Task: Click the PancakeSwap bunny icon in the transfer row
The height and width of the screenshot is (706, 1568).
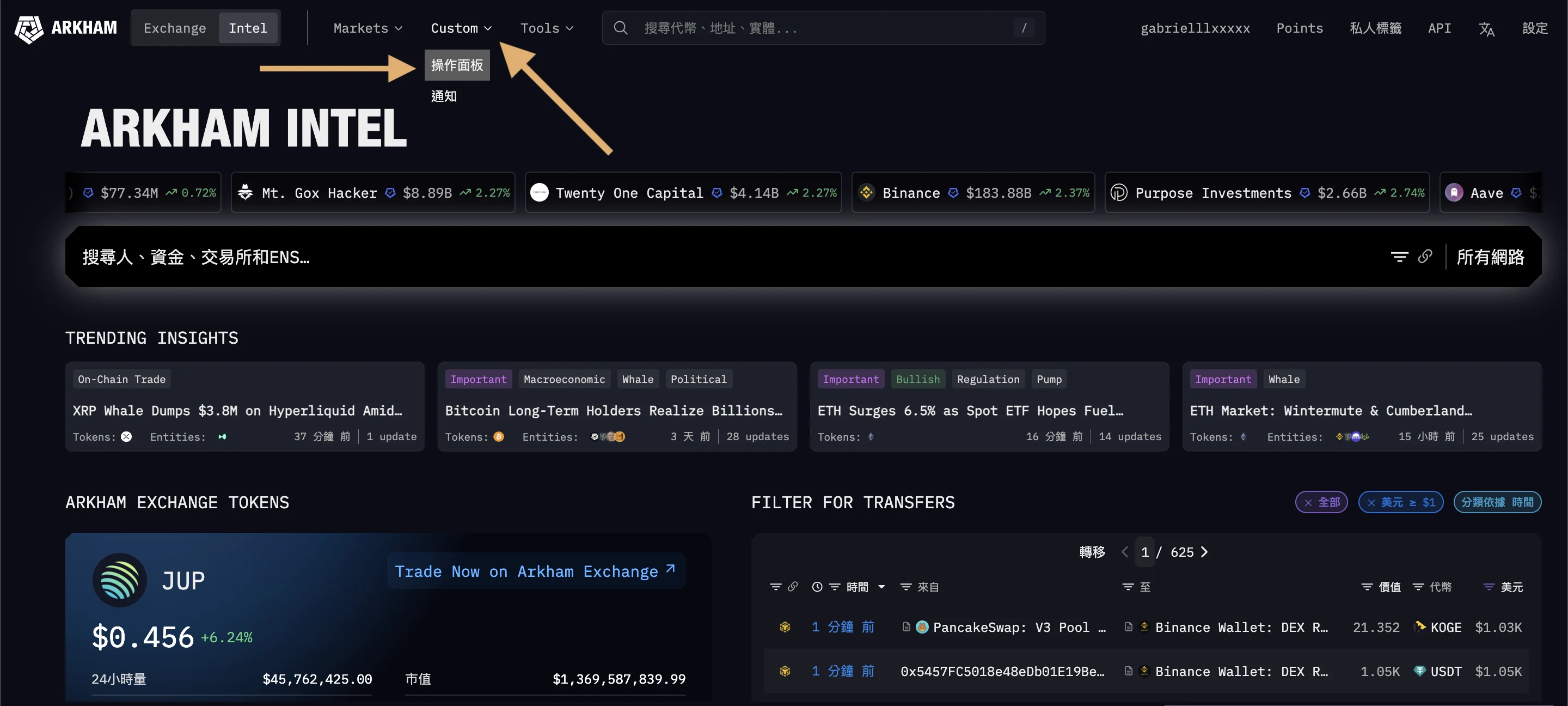Action: coord(922,627)
